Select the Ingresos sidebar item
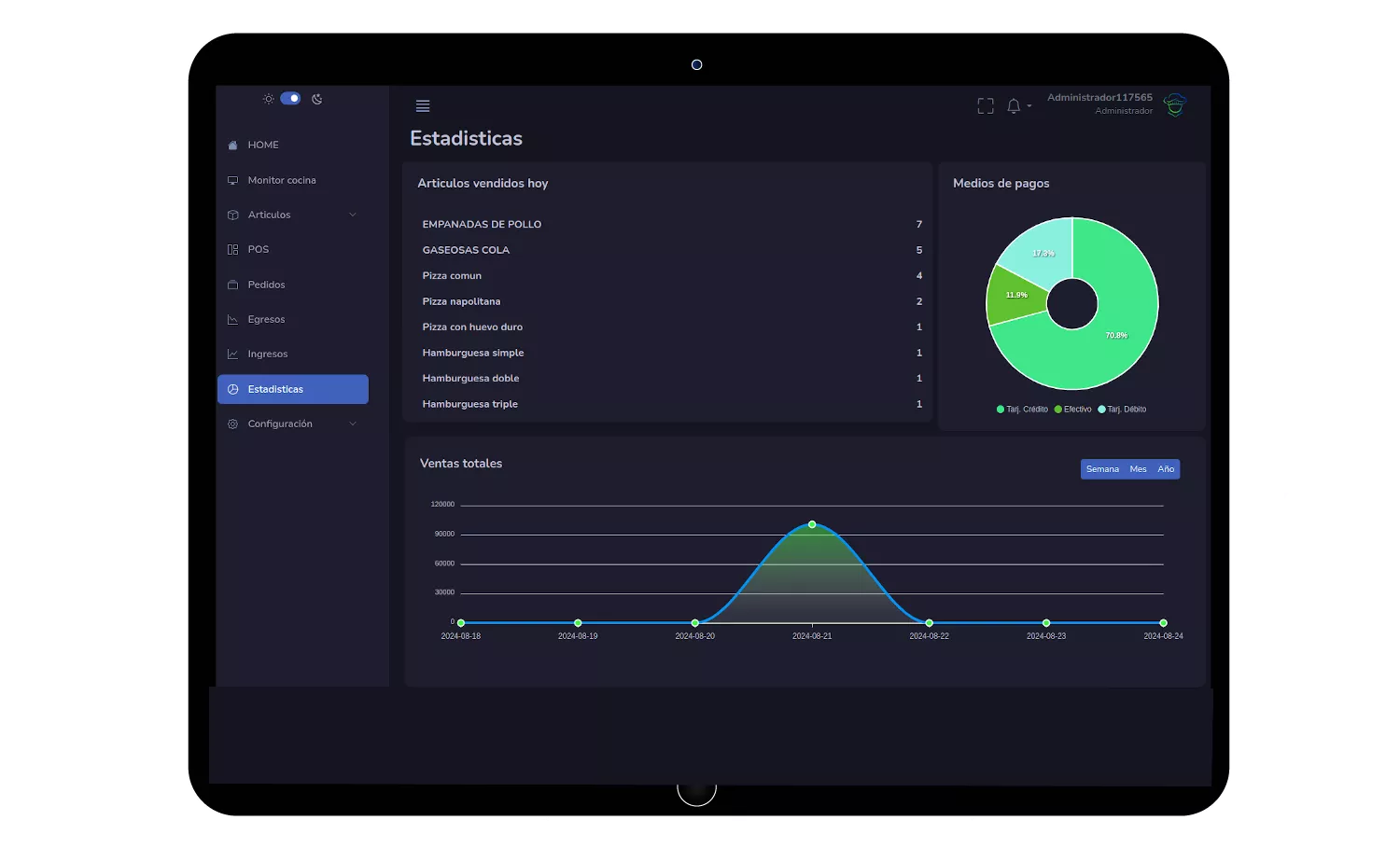The height and width of the screenshot is (848, 1400). click(267, 354)
